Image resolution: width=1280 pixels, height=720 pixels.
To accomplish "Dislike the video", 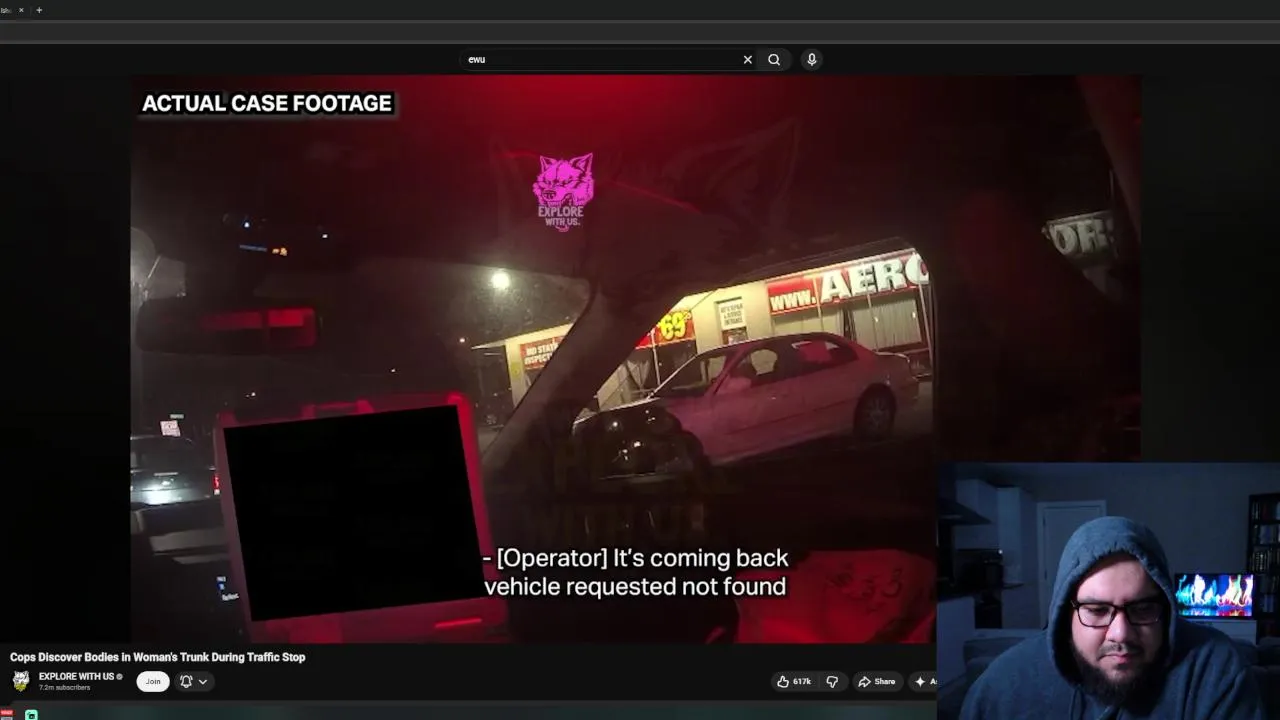I will 832,681.
